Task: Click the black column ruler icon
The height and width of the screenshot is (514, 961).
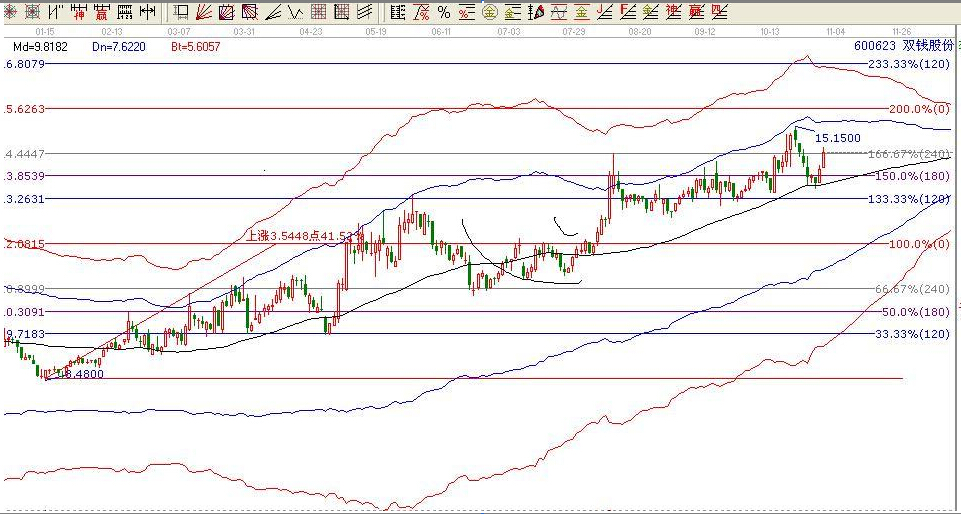Action: (398, 12)
